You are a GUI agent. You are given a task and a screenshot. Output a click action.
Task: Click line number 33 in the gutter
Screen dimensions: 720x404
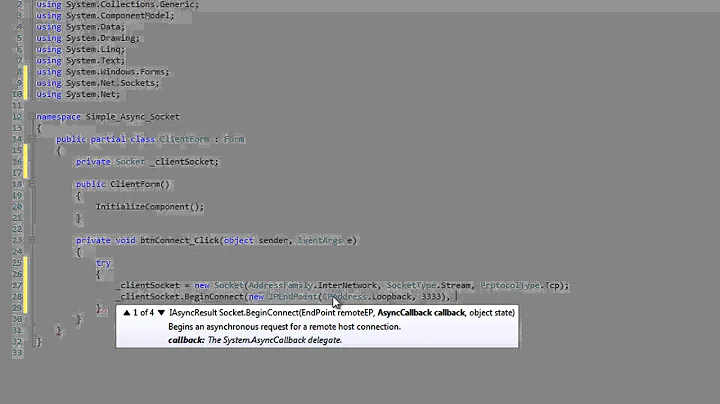coord(17,353)
